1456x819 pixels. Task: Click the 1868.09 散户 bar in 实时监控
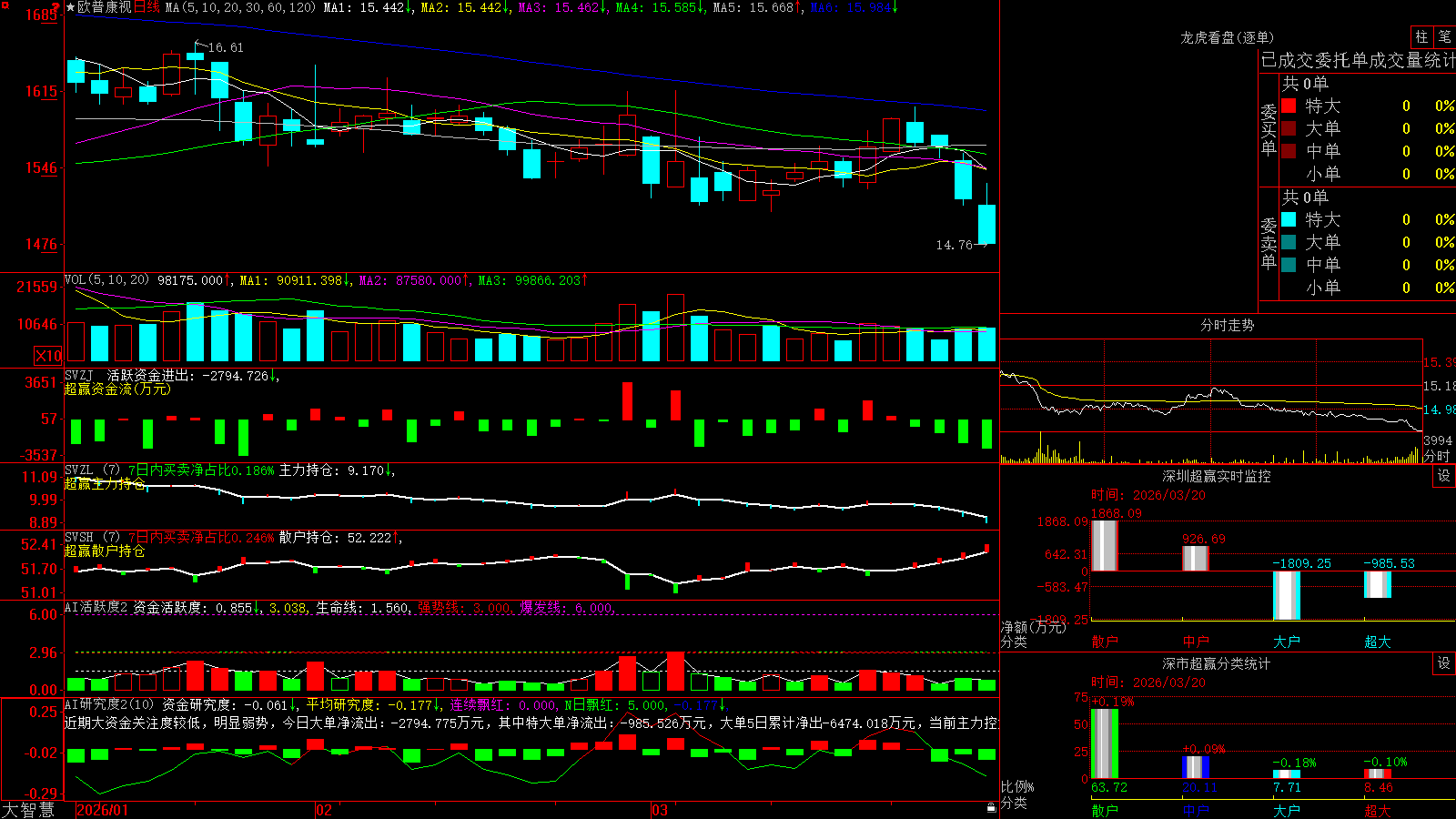(x=1105, y=546)
